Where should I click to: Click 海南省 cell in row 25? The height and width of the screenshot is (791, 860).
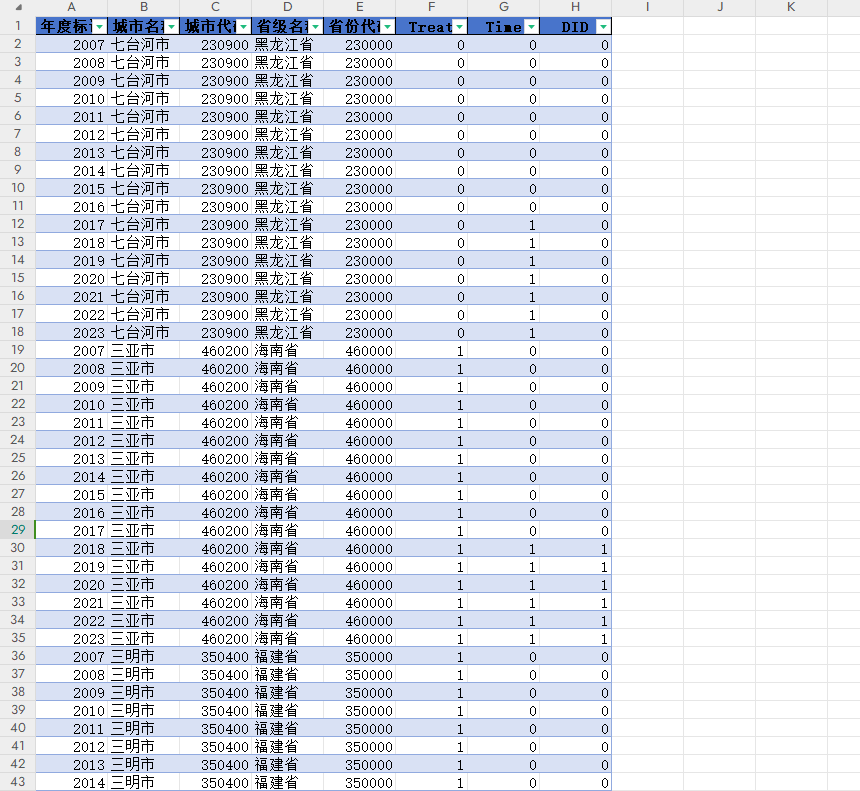287,459
